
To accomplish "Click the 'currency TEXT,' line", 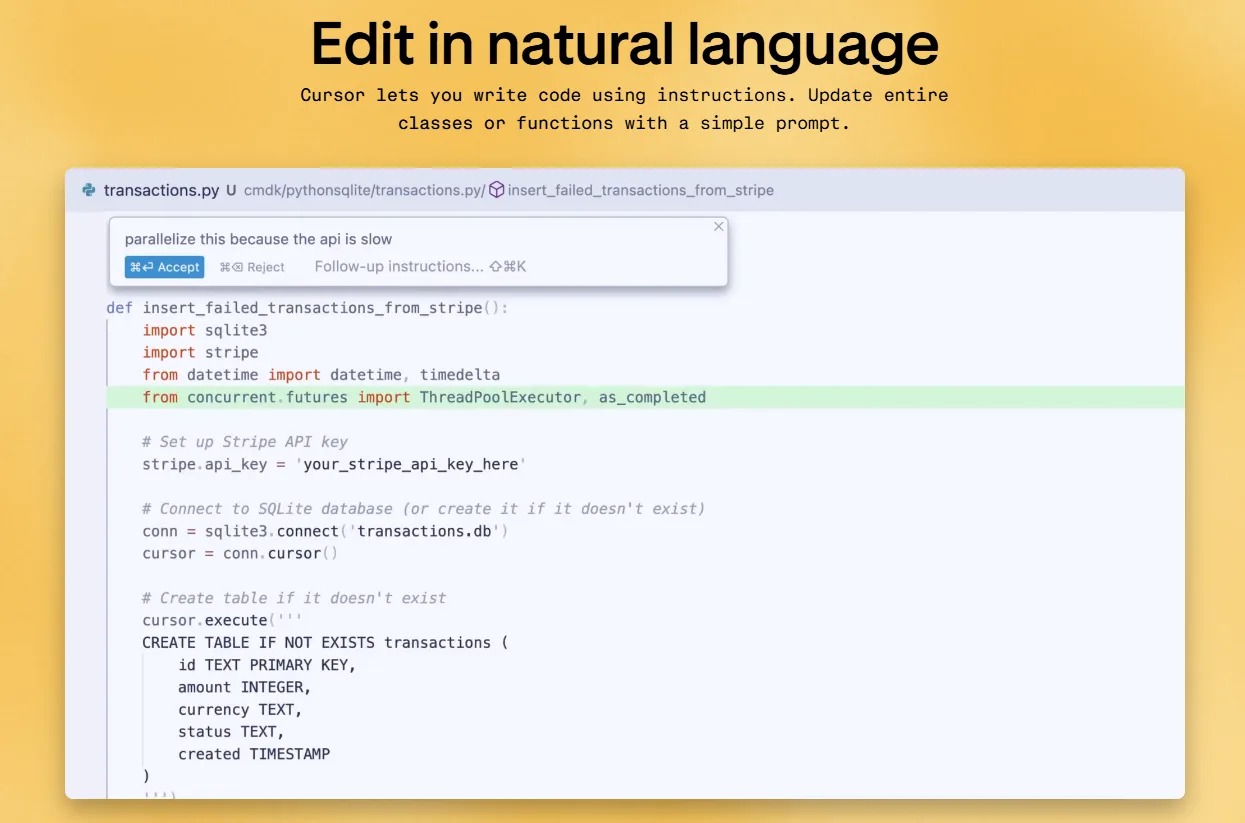I will coord(240,709).
